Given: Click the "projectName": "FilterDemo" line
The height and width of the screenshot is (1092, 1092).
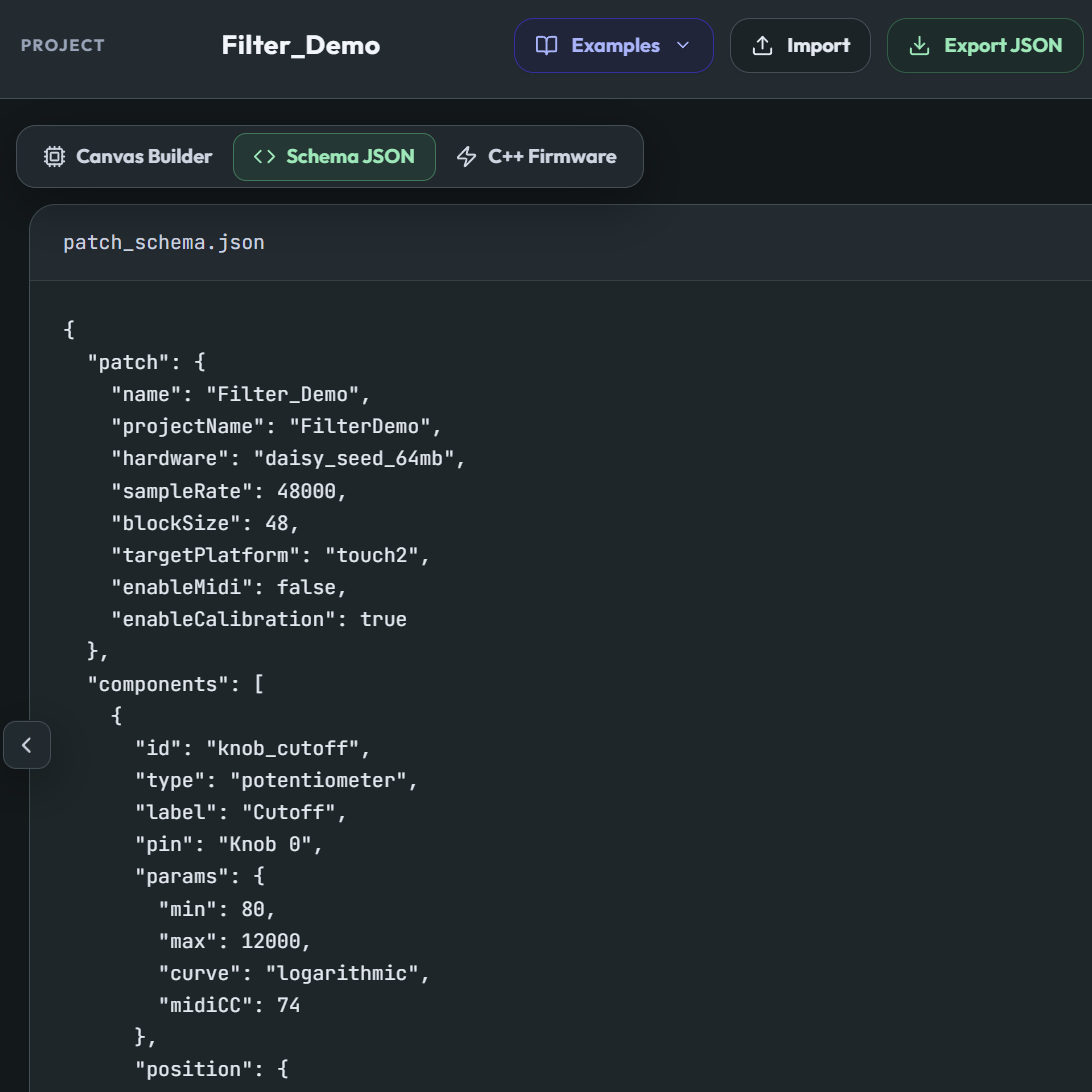Looking at the screenshot, I should [x=276, y=426].
